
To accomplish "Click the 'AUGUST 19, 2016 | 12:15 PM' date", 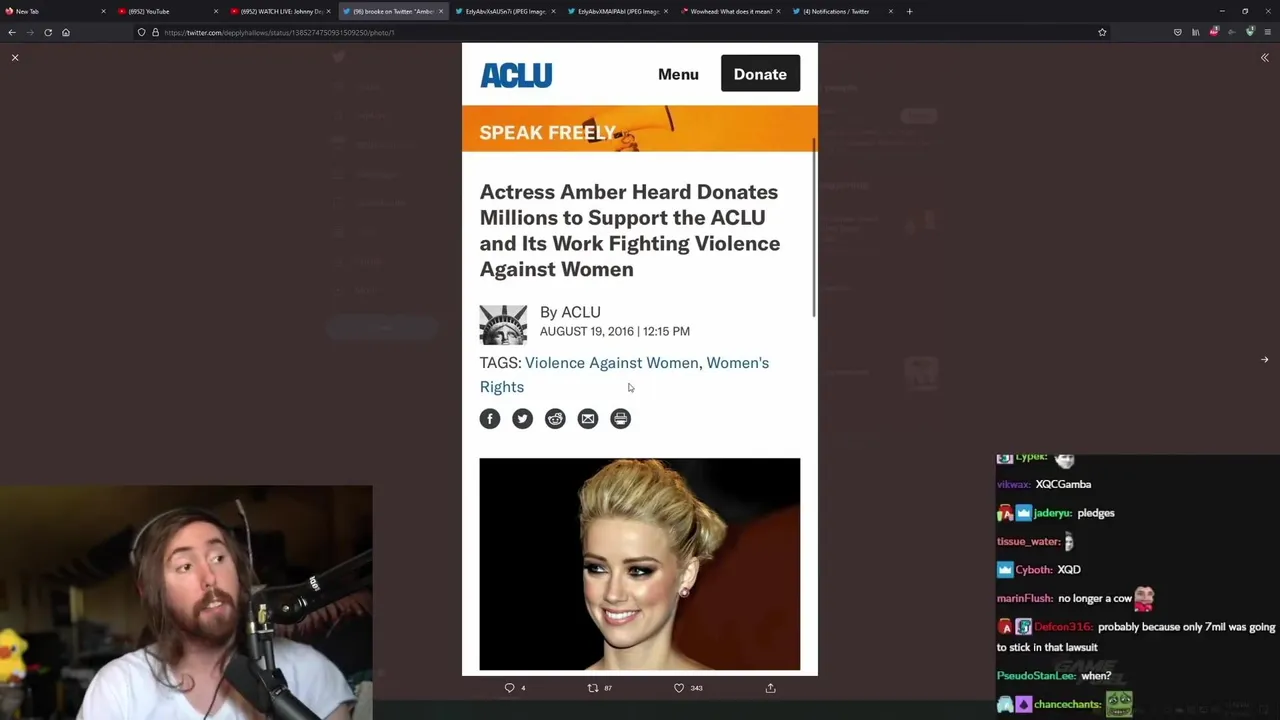I will click(615, 331).
